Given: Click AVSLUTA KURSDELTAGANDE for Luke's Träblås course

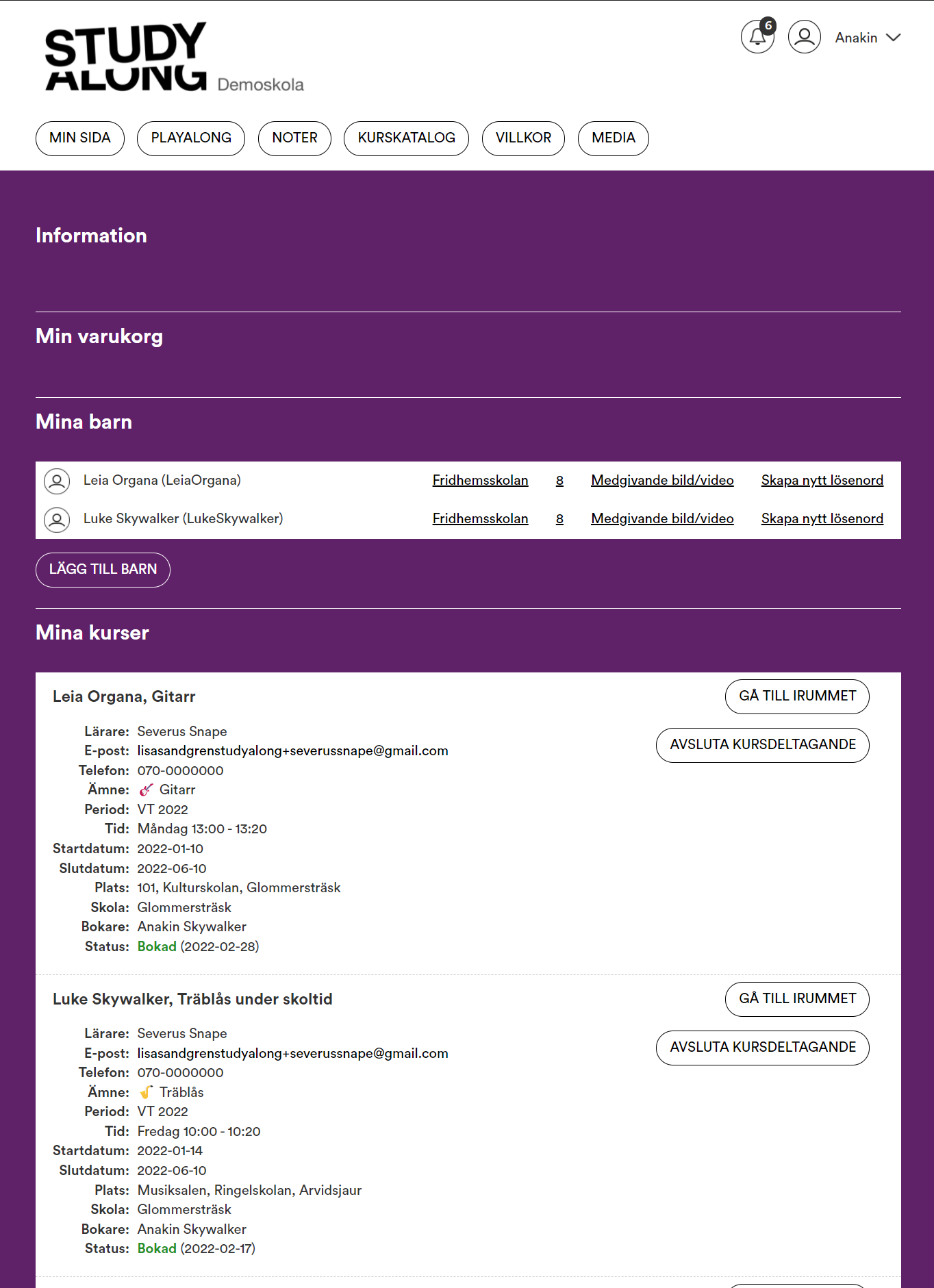Looking at the screenshot, I should click(x=762, y=1048).
